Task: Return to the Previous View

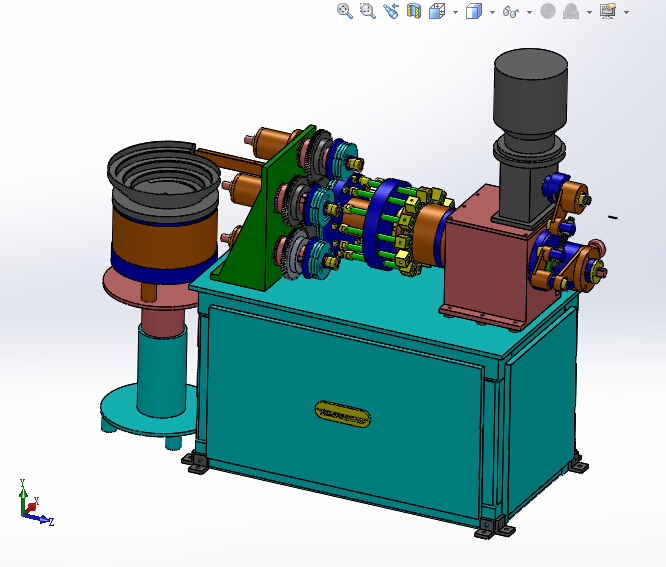Action: pos(391,11)
